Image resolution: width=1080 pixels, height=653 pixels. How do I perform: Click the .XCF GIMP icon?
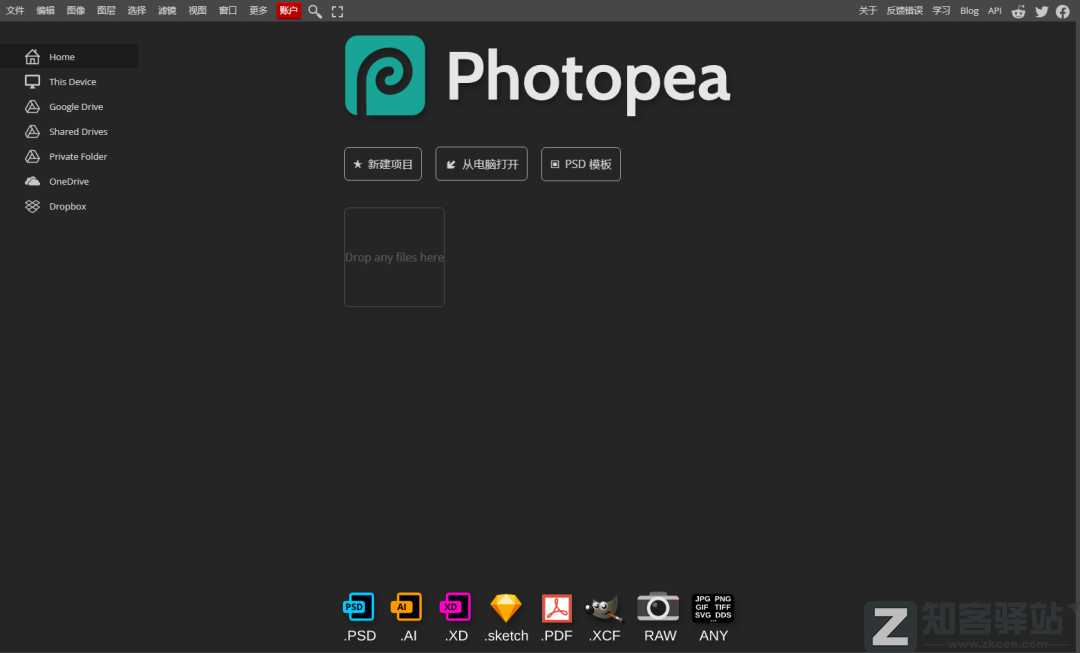(x=604, y=607)
